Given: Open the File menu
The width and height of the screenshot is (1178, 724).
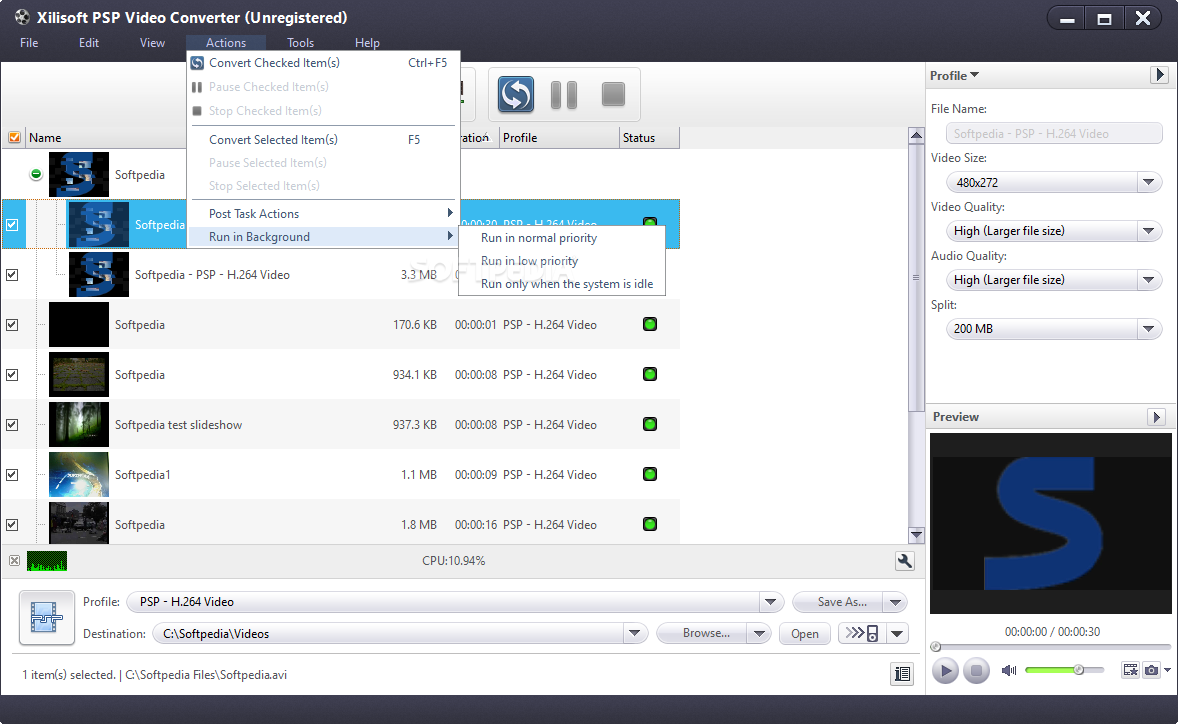Looking at the screenshot, I should point(29,43).
